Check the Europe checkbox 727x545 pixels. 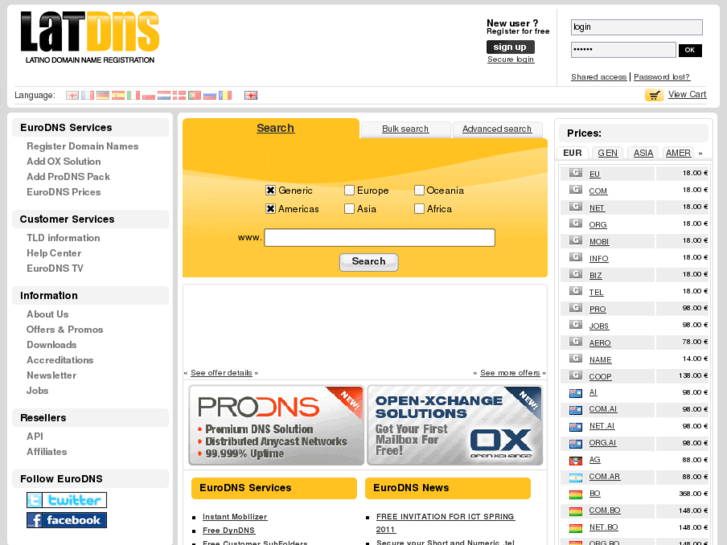pyautogui.click(x=349, y=190)
